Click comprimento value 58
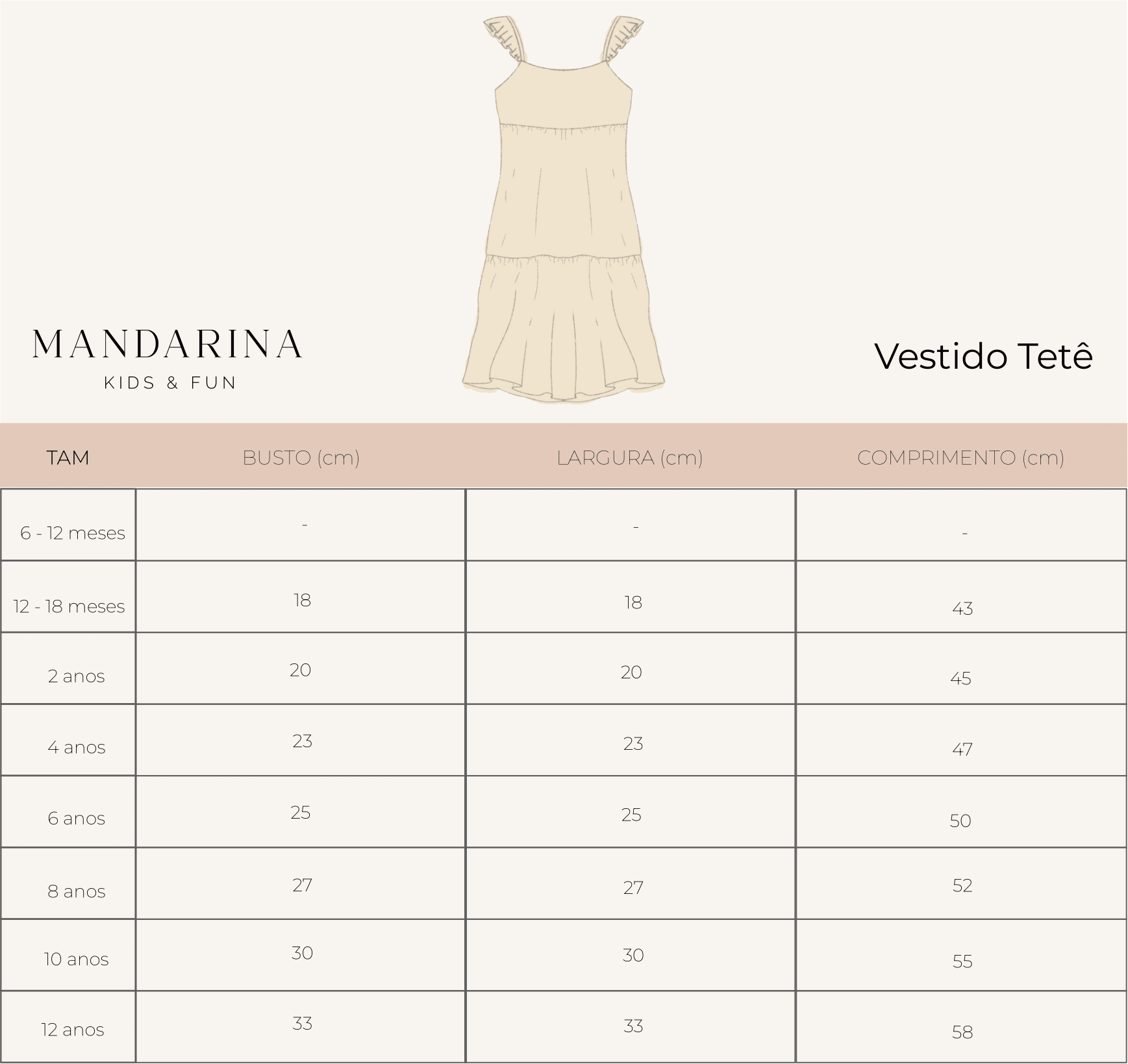The image size is (1128, 1064). coord(962,1032)
